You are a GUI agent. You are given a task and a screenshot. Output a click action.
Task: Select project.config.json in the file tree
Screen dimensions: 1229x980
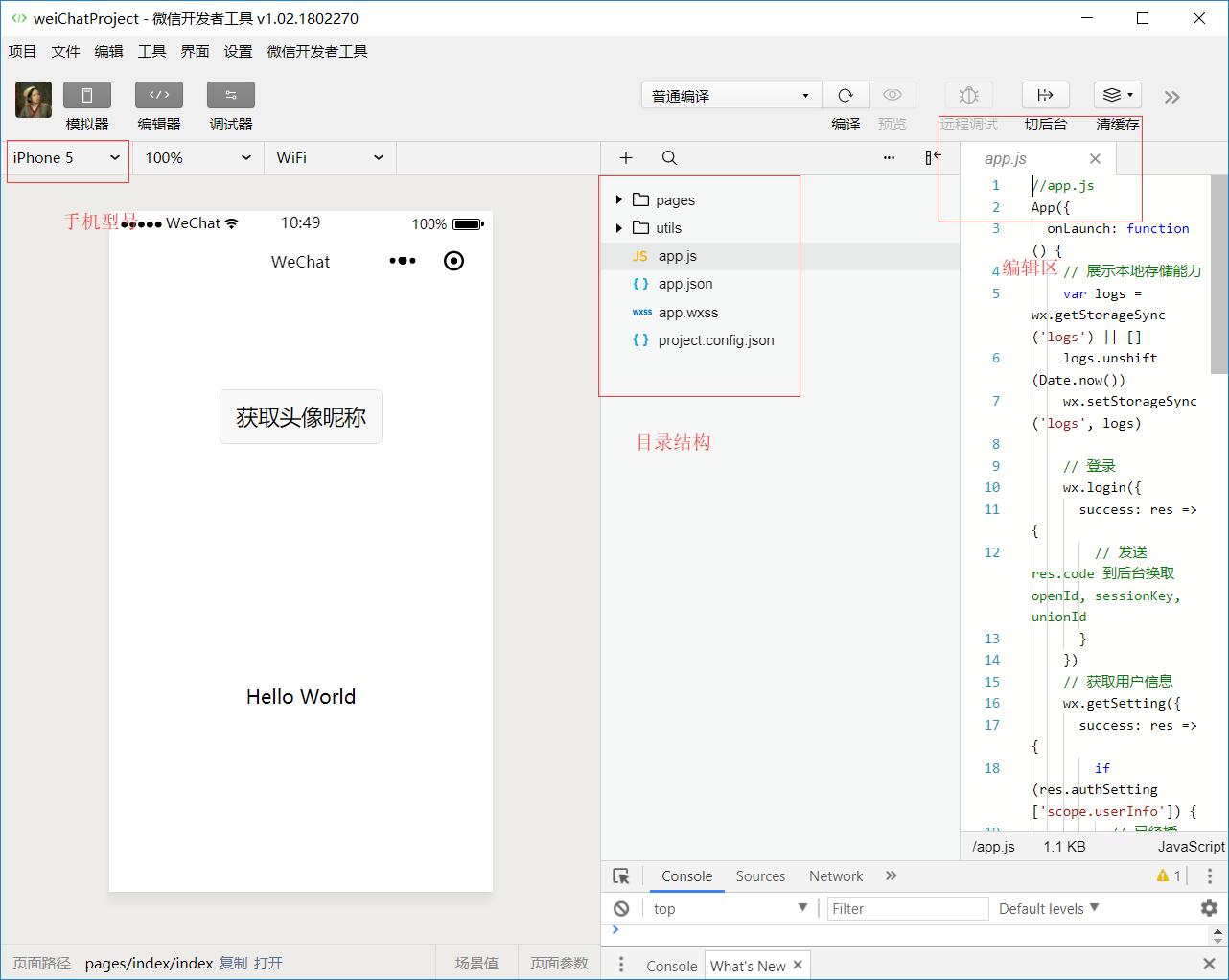[x=780, y=339]
